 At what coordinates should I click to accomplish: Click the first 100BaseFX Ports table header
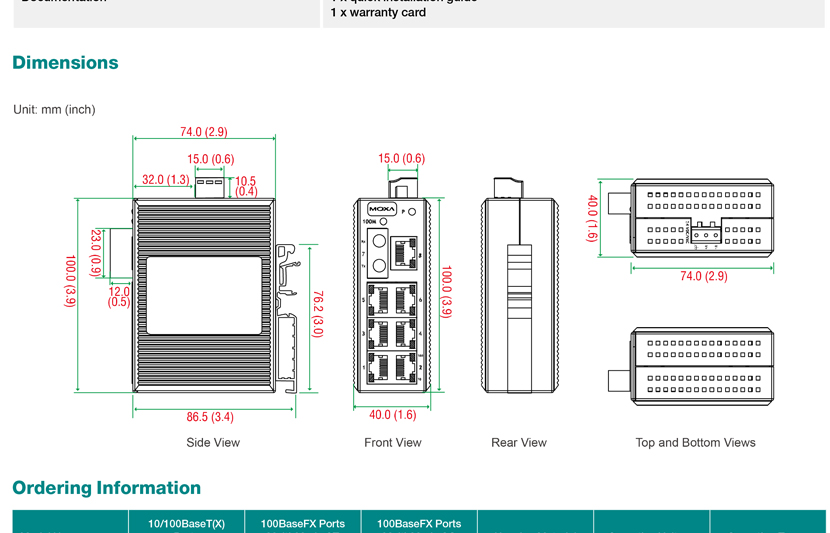303,524
